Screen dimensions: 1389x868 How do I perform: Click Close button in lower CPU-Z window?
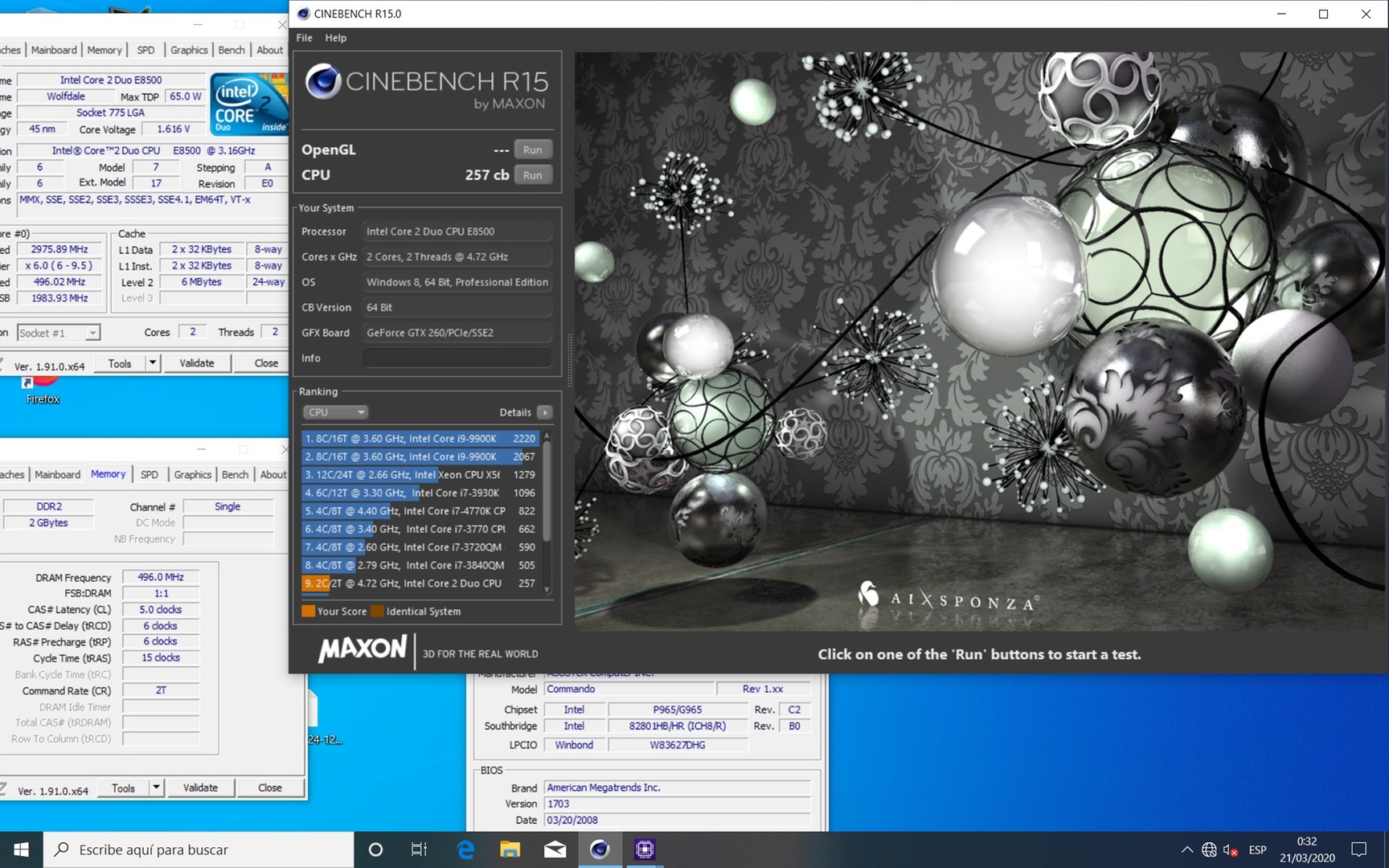[270, 788]
